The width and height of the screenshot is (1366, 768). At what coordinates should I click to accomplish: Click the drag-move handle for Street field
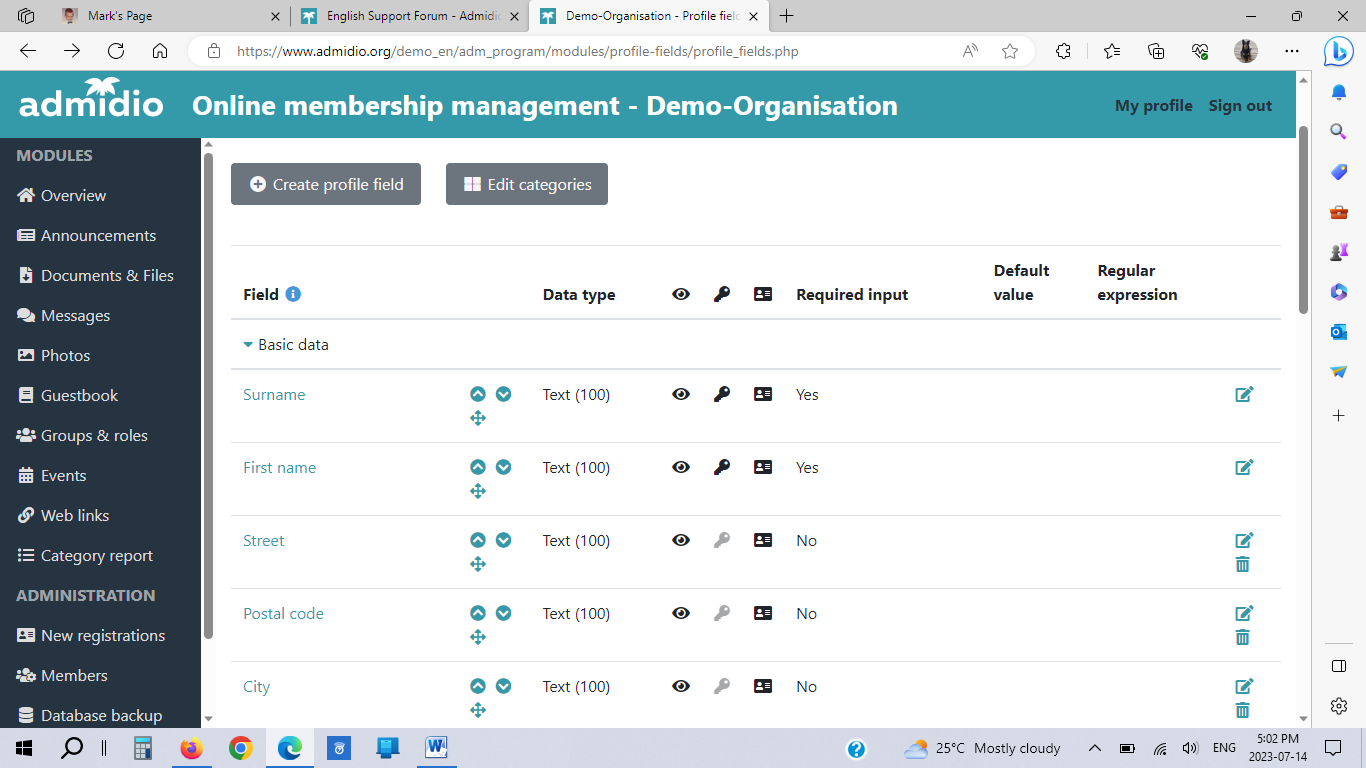(478, 564)
